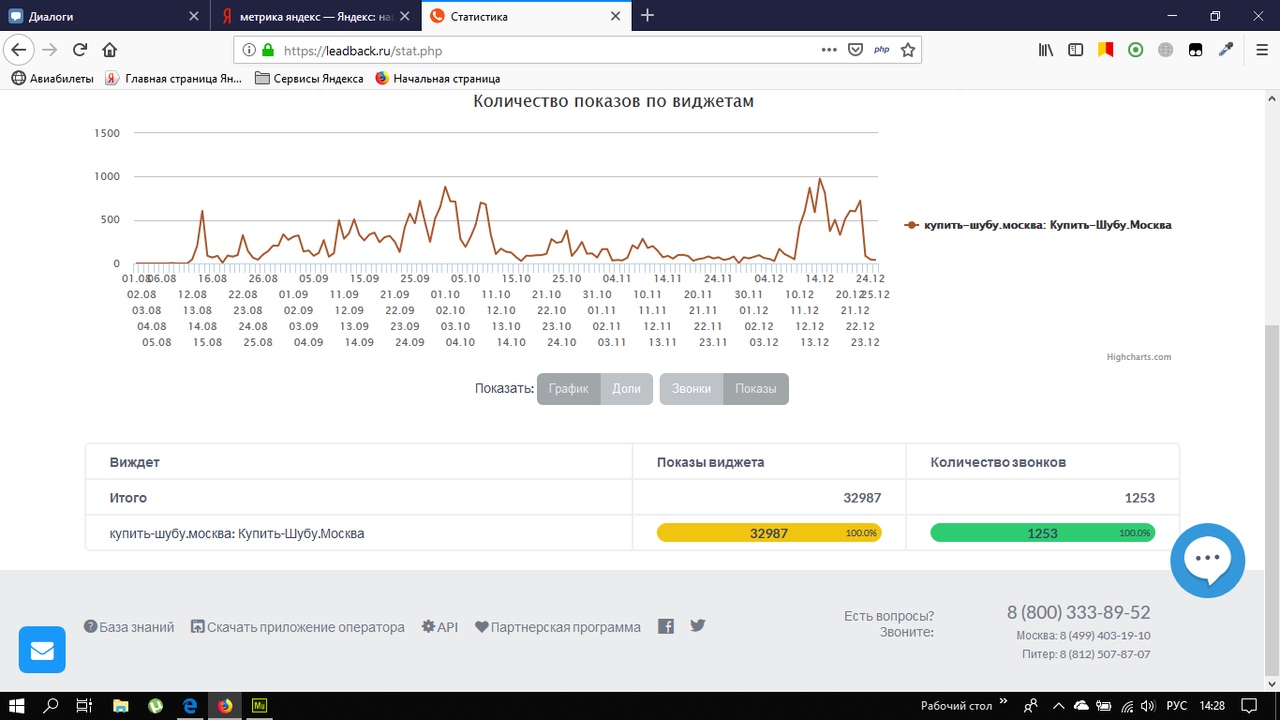This screenshot has width=1280, height=720.
Task: Close the Статистика tab
Action: 616,16
